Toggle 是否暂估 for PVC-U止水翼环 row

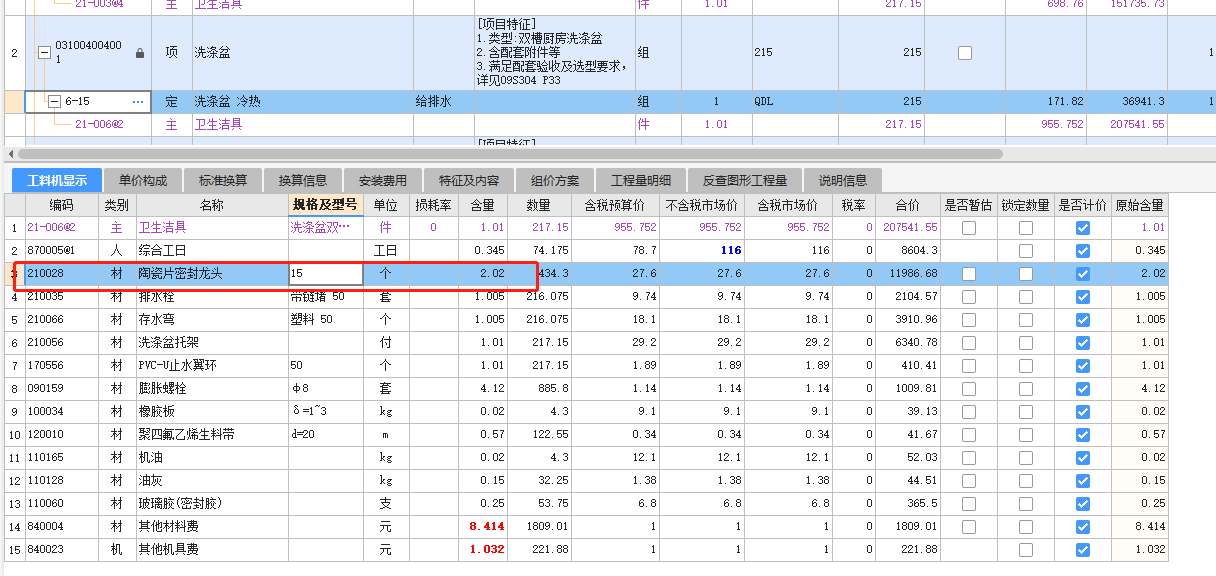point(968,366)
